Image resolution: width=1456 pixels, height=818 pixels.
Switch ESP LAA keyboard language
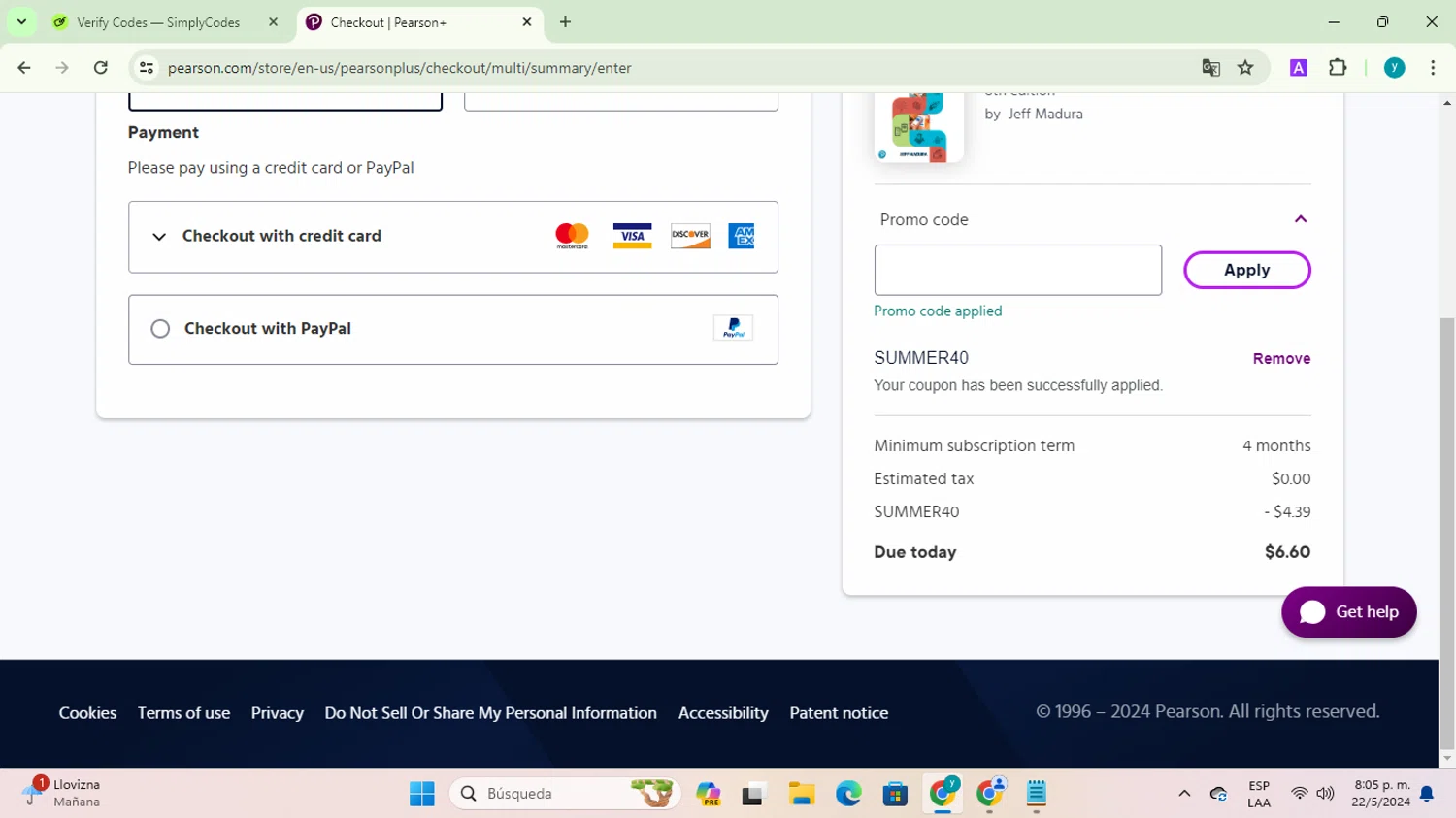pos(1259,794)
